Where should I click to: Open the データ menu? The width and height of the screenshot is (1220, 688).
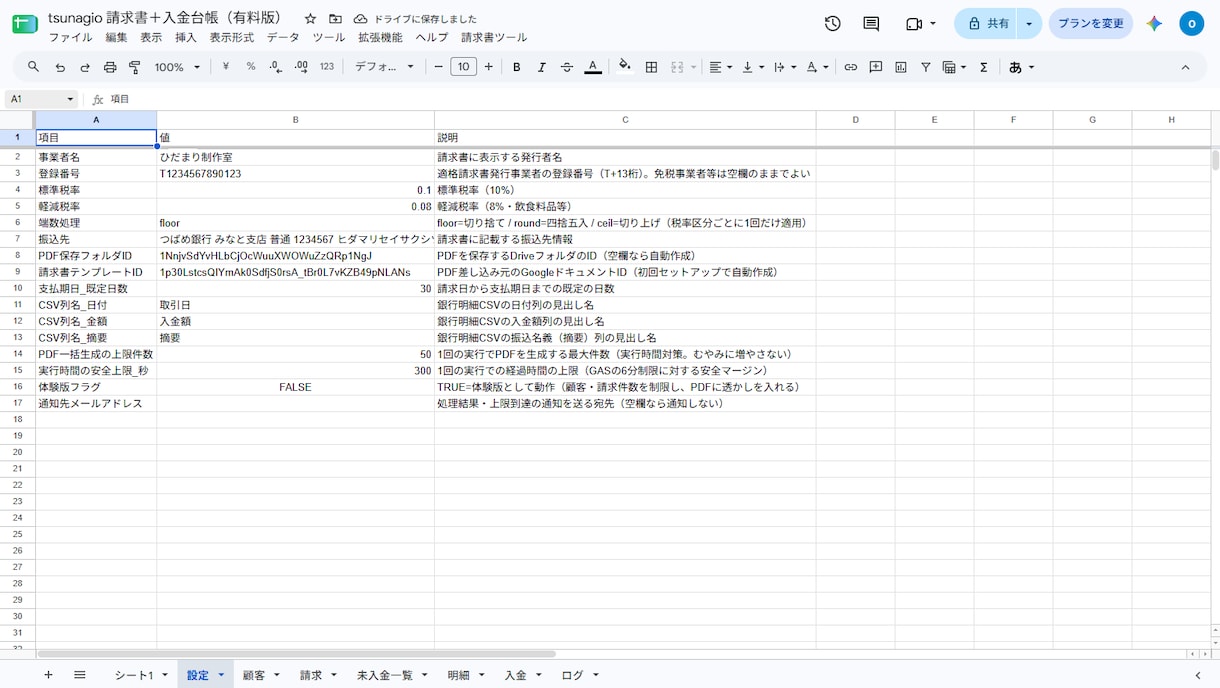click(x=283, y=37)
